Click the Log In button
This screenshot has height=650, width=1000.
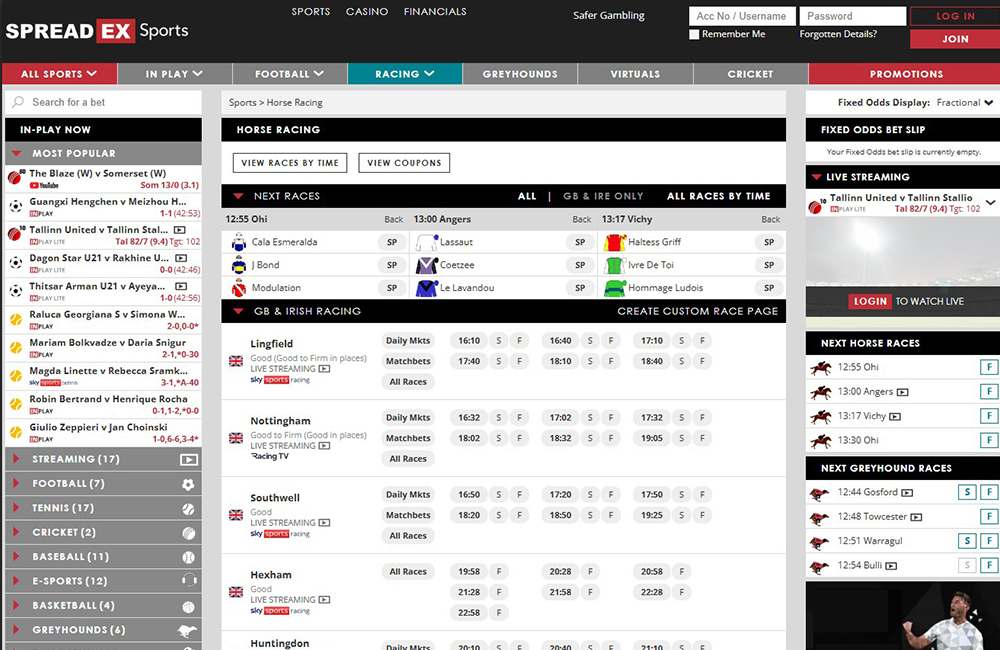click(955, 16)
